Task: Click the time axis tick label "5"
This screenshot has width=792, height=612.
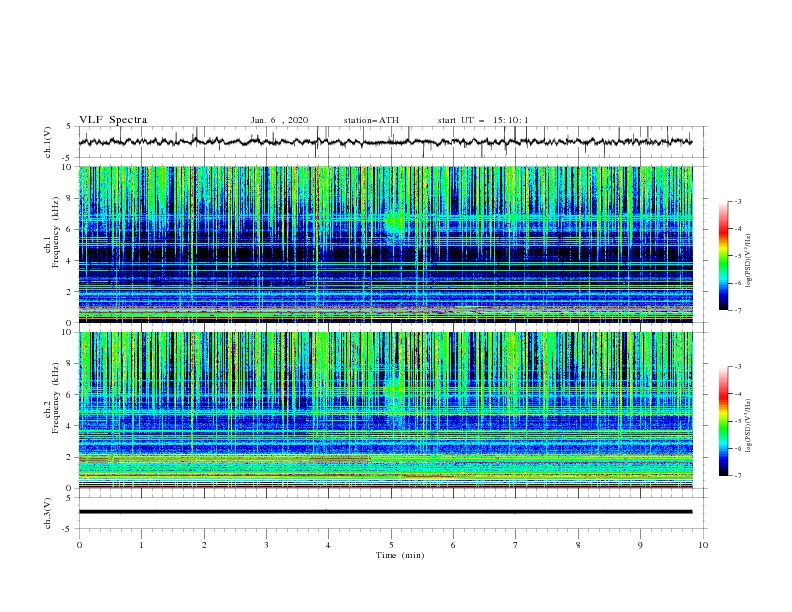Action: point(391,545)
